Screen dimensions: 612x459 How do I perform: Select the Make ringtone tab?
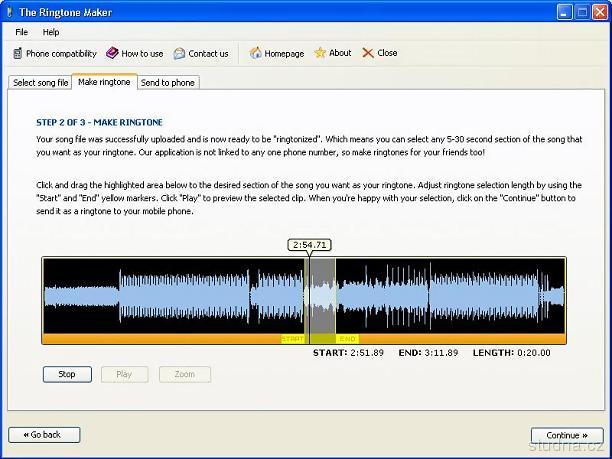[104, 82]
